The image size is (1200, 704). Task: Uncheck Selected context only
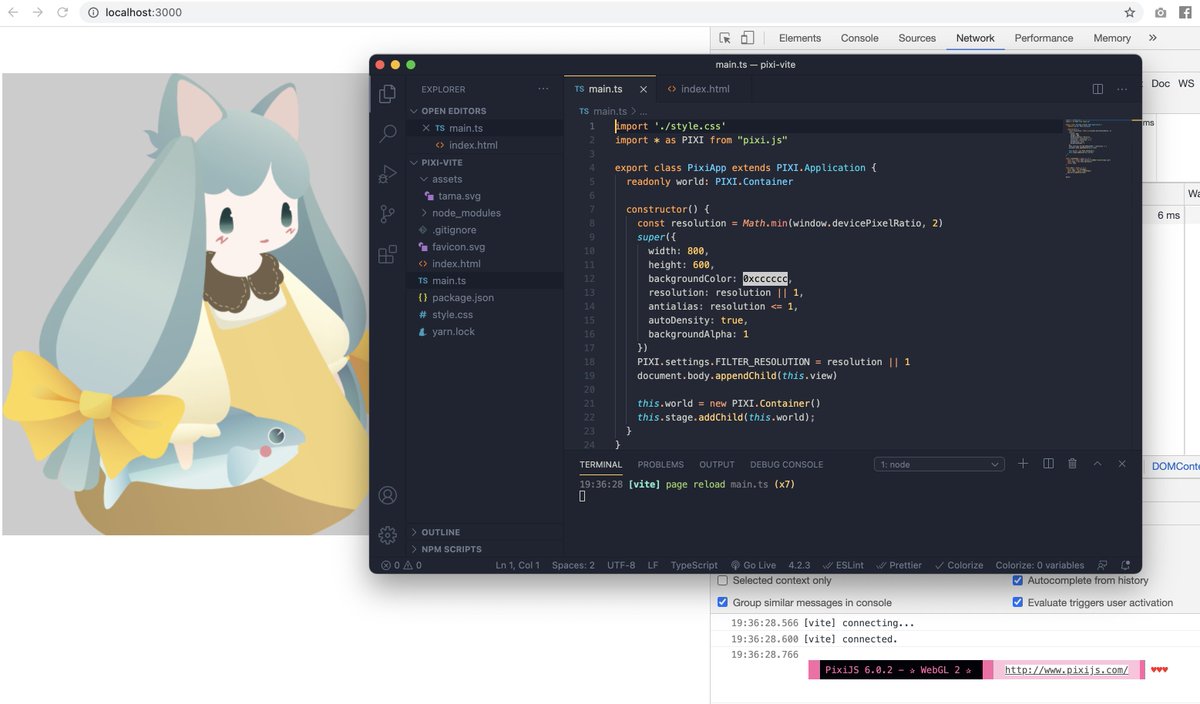[x=722, y=580]
